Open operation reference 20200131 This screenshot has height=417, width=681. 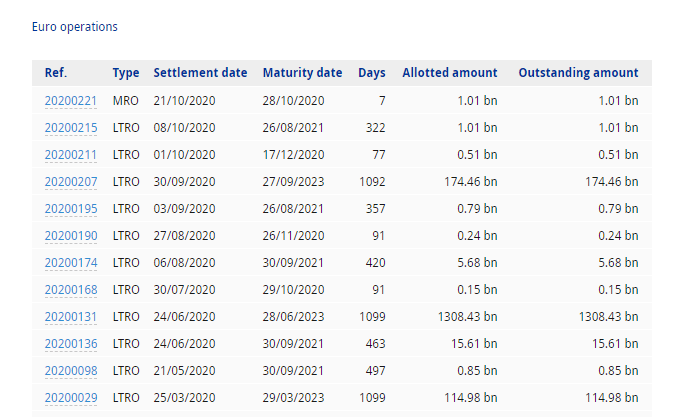(71, 316)
